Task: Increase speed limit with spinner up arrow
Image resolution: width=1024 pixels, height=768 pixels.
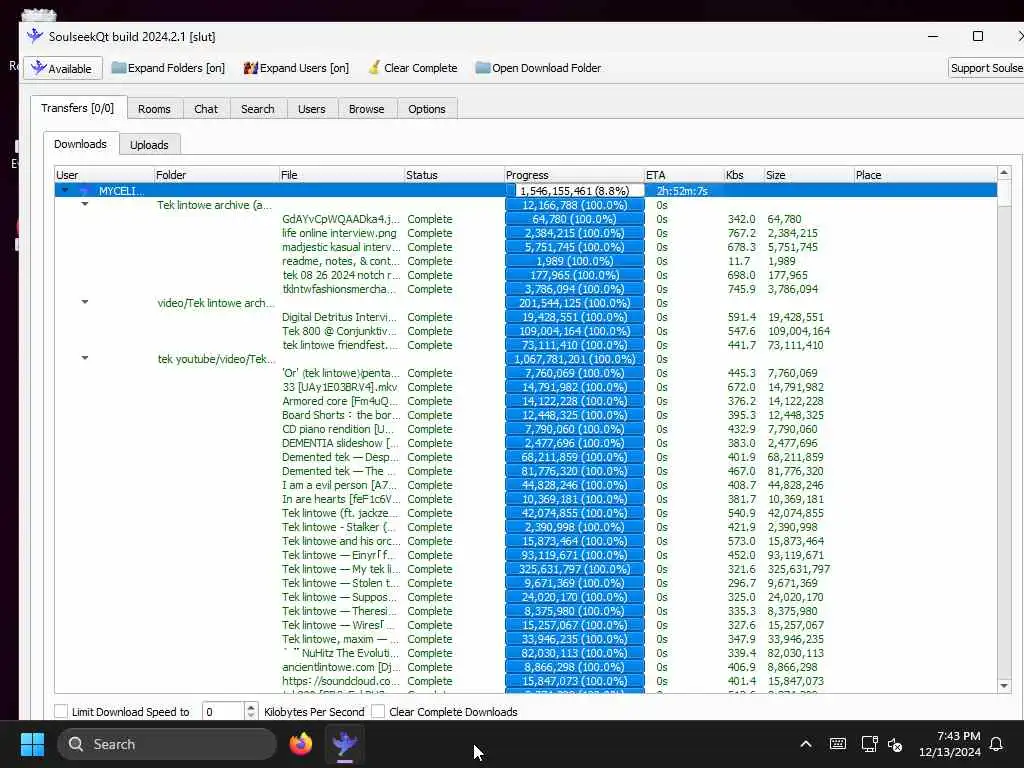Action: click(x=251, y=707)
